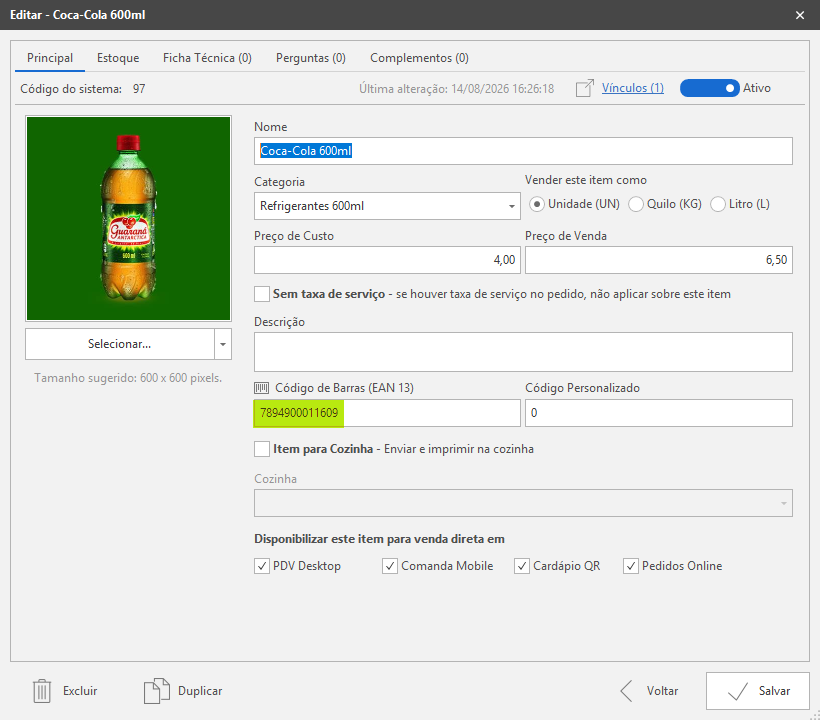Screen dimensions: 820x720
Task: Uncheck the Pedidos Online checkbox
Action: tap(631, 566)
